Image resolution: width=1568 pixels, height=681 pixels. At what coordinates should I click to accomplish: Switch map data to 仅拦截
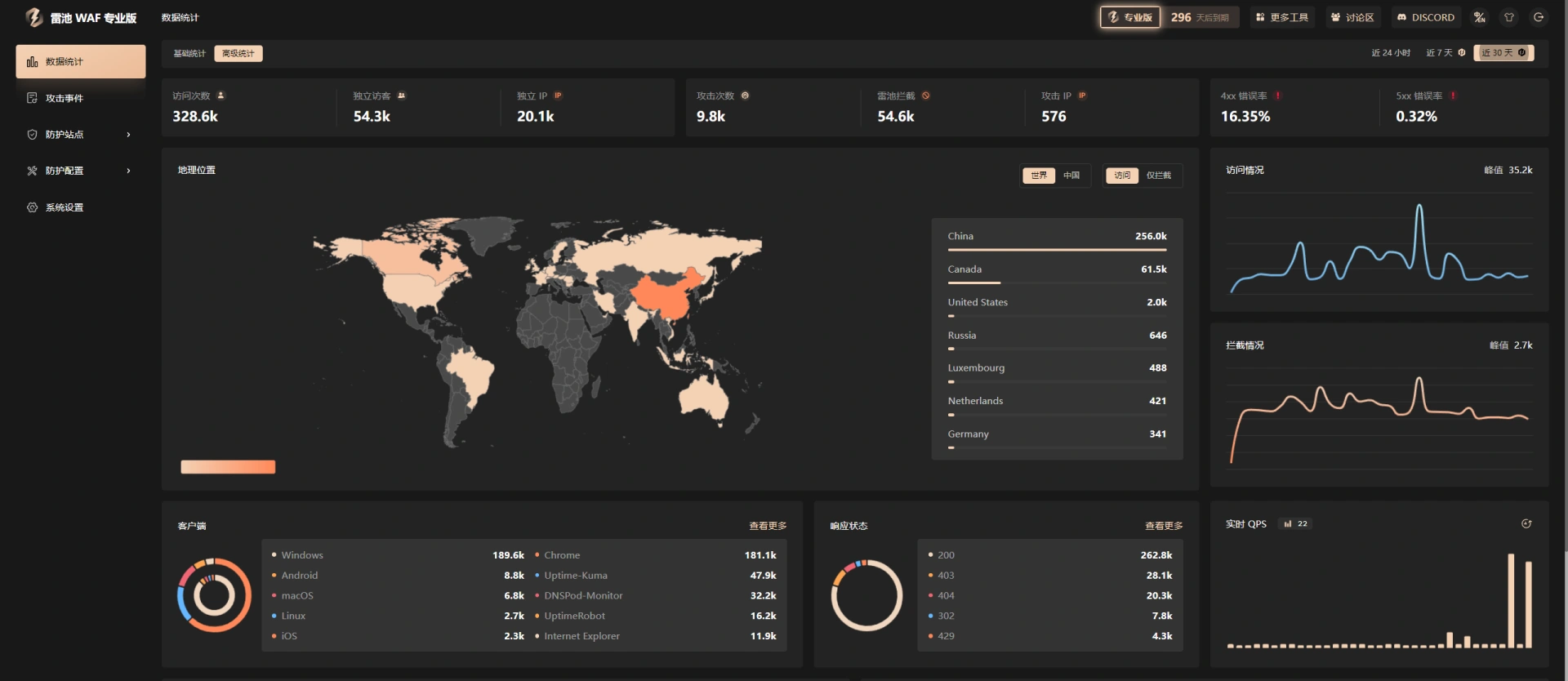coord(1158,175)
